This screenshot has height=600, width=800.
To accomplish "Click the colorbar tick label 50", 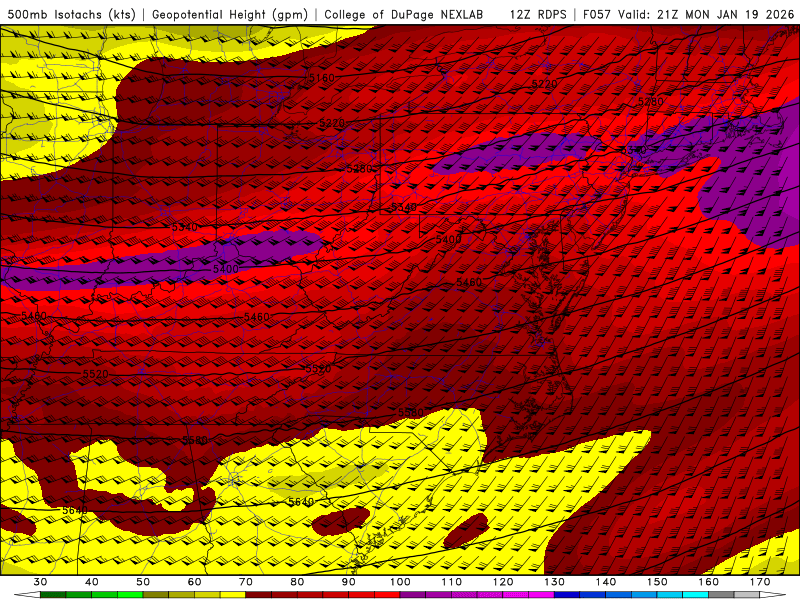I will pyautogui.click(x=143, y=582).
